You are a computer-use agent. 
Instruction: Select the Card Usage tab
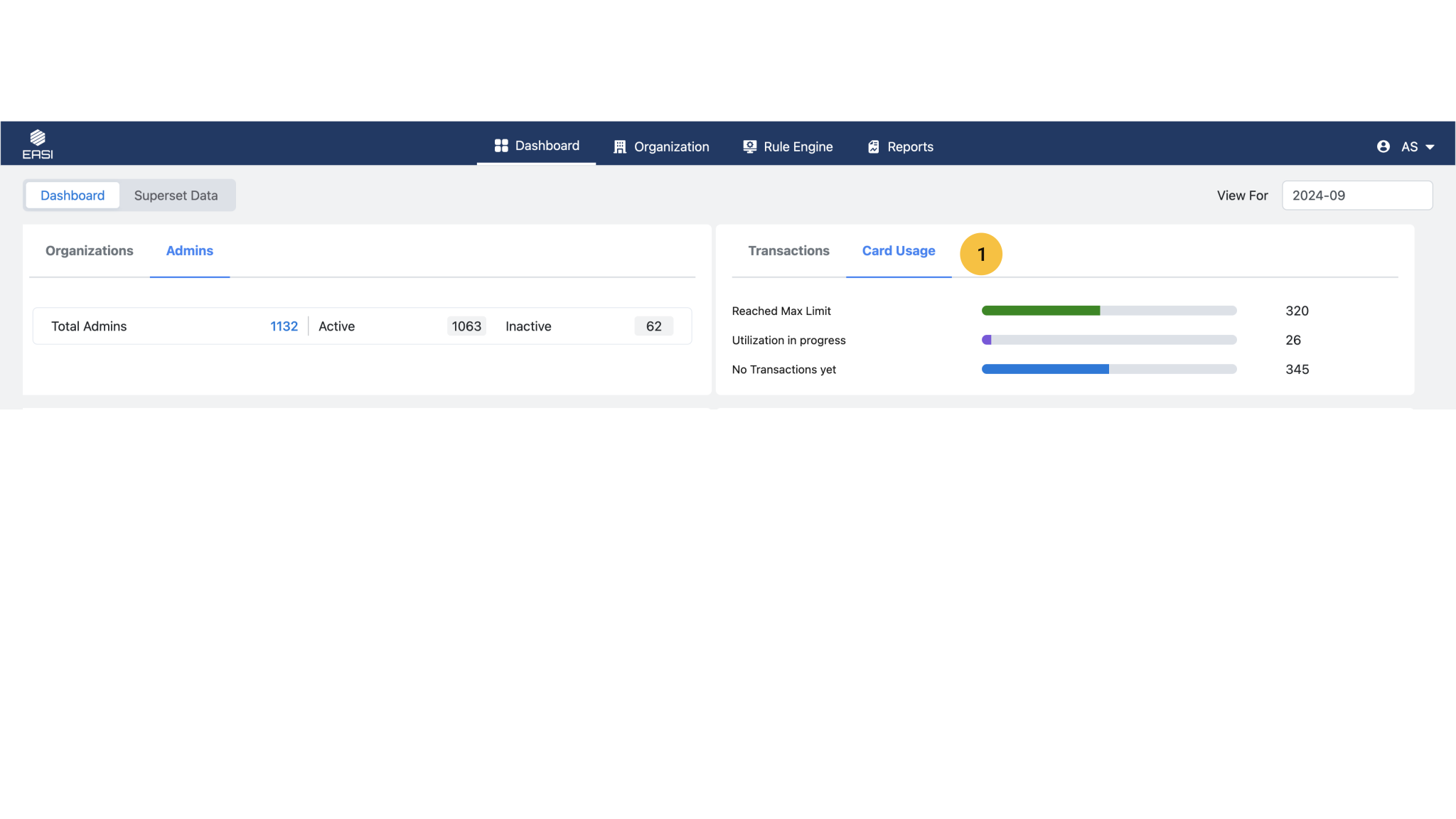coord(898,251)
